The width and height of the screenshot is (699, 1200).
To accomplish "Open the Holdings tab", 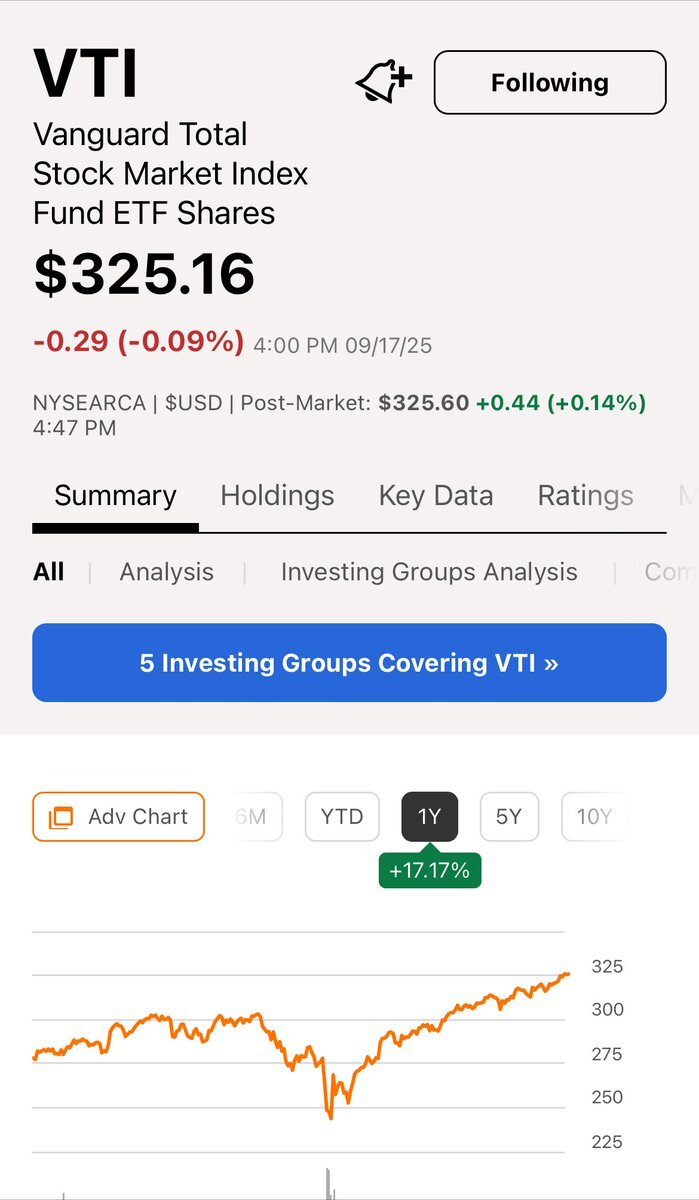I will (277, 496).
